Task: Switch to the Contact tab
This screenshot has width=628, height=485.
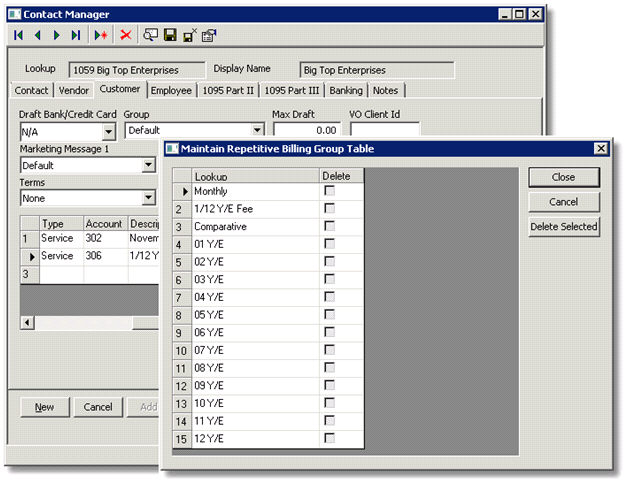Action: pyautogui.click(x=31, y=91)
